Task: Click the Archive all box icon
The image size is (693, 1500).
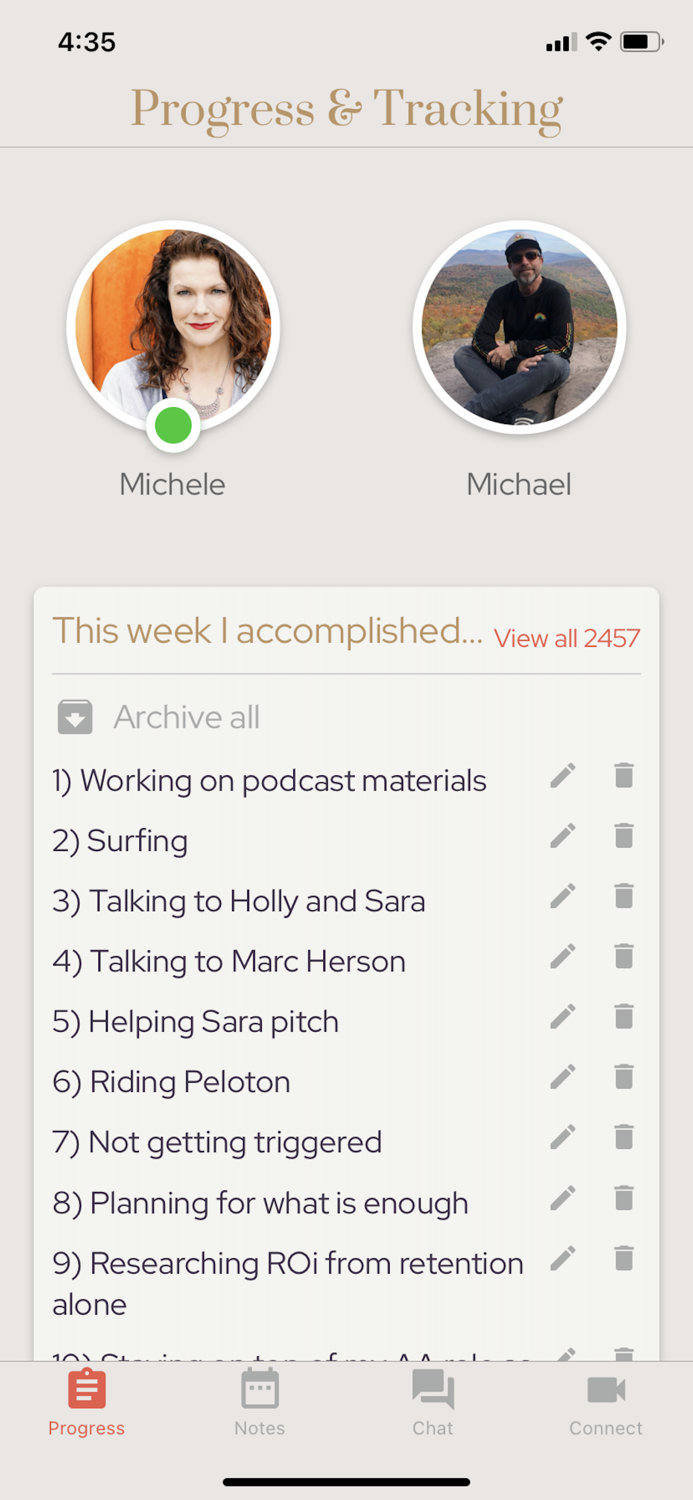Action: point(75,717)
